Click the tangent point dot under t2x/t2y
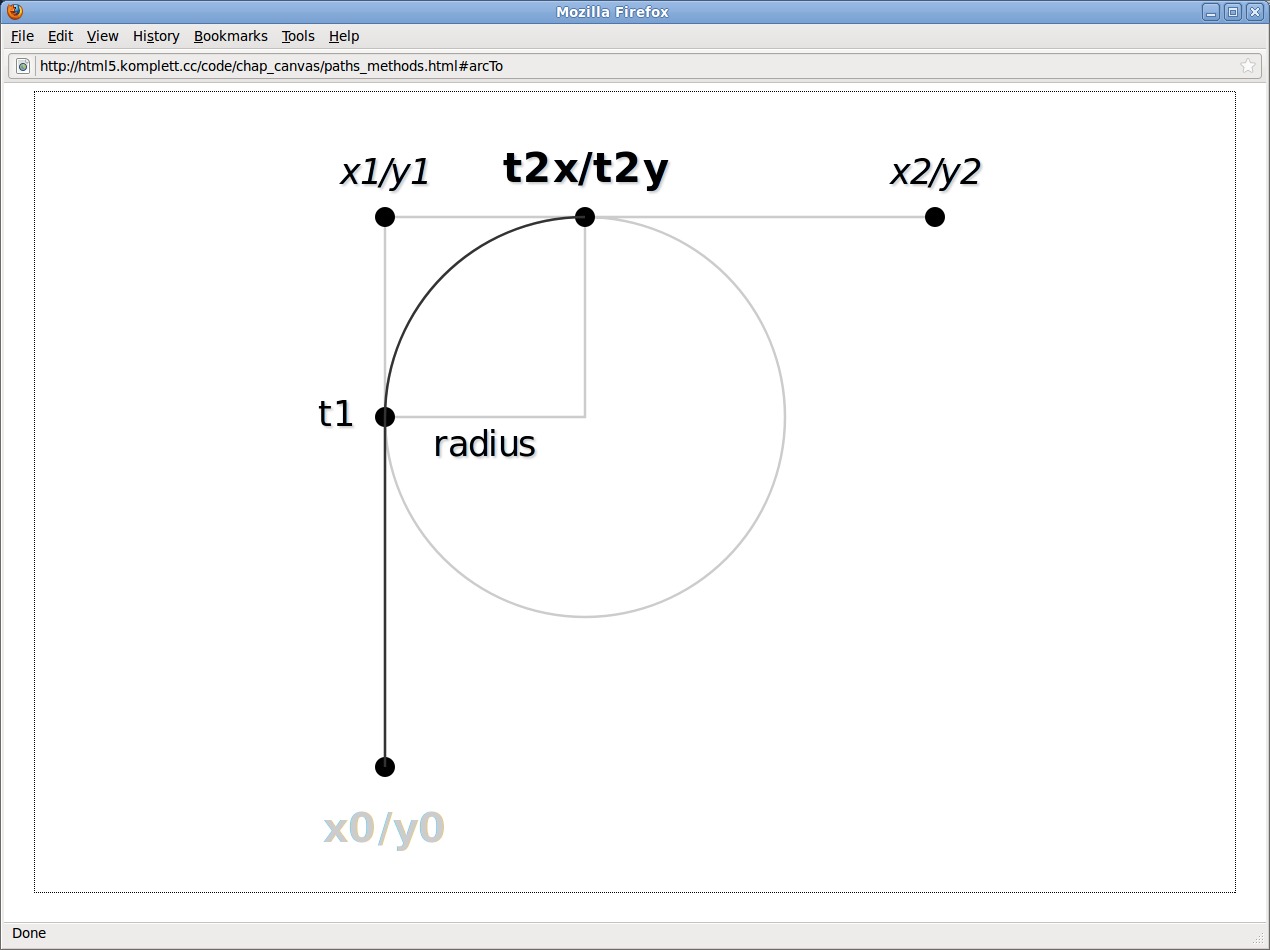1270x950 pixels. (585, 217)
